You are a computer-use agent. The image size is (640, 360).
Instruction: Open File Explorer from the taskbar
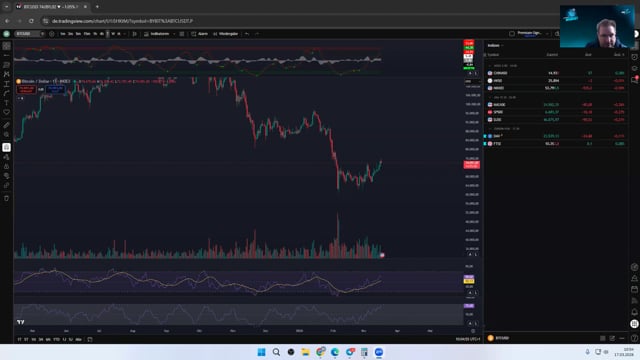[x=305, y=352]
